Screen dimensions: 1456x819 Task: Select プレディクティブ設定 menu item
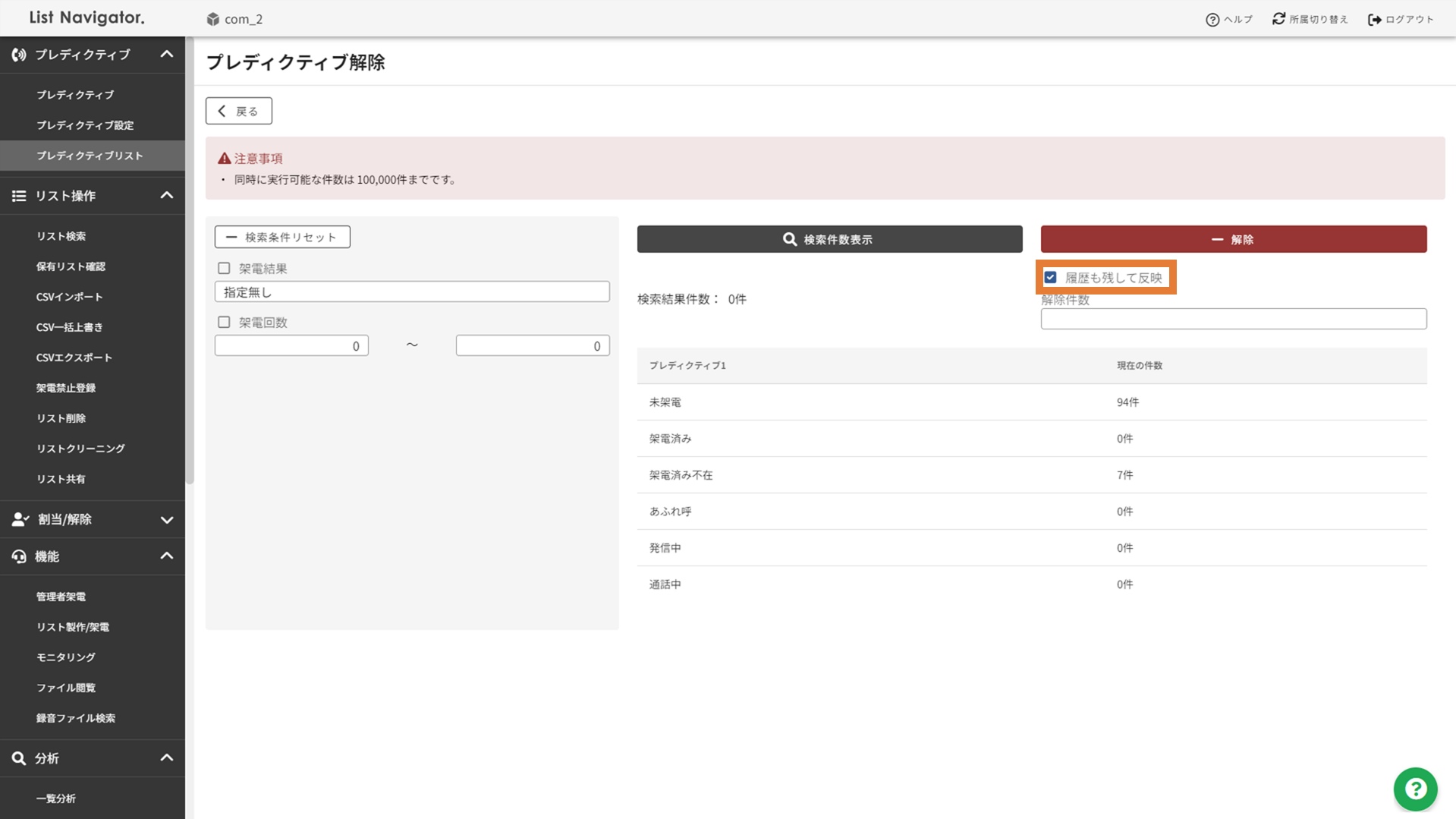tap(85, 125)
